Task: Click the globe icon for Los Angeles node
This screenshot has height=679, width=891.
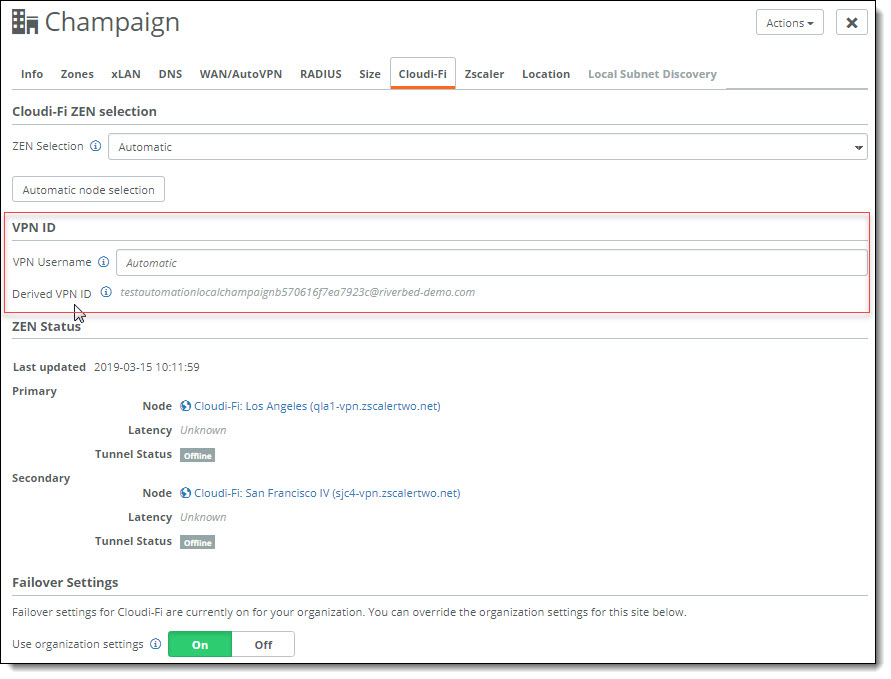Action: tap(185, 406)
